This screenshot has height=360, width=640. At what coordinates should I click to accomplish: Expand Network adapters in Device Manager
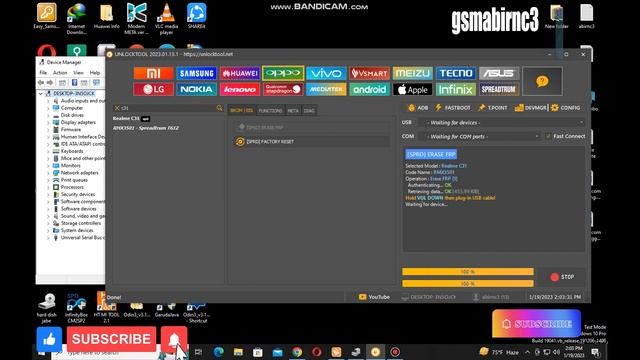coord(48,173)
